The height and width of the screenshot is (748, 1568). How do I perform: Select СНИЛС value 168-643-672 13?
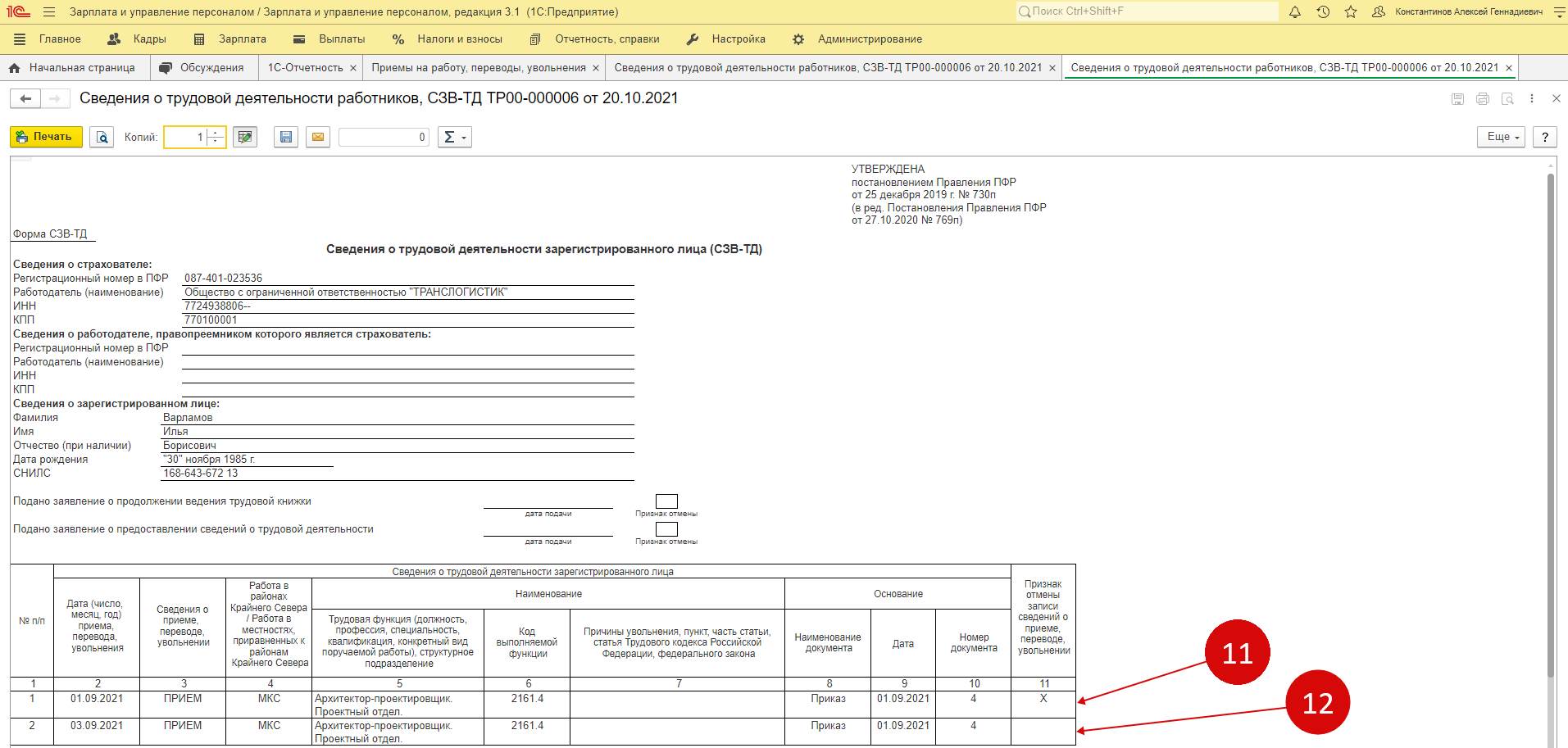(x=398, y=474)
